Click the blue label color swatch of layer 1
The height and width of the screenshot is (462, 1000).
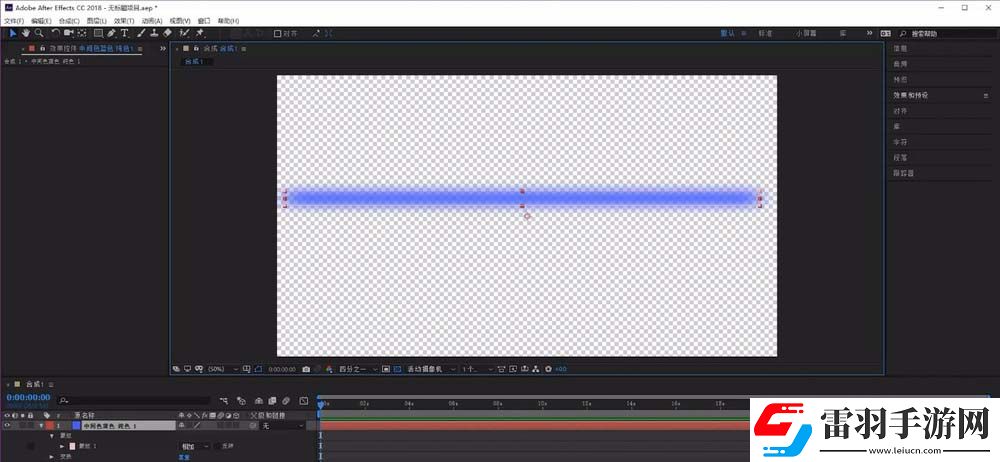point(76,425)
